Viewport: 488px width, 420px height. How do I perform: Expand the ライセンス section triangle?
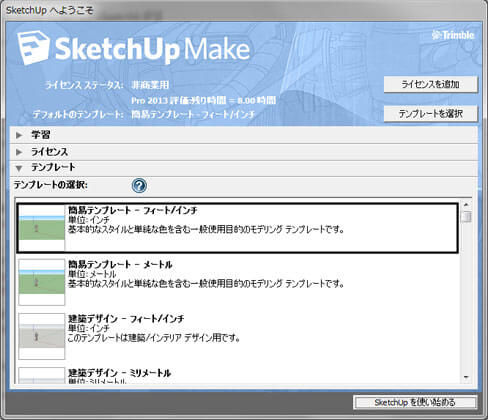[x=19, y=152]
